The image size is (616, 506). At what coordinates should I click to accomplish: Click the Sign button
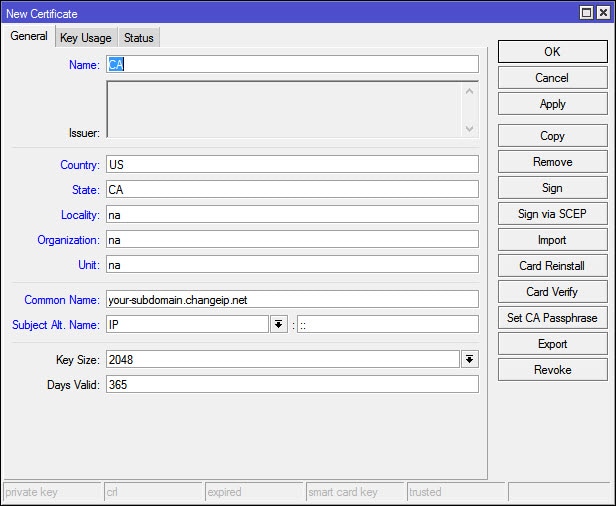point(552,188)
